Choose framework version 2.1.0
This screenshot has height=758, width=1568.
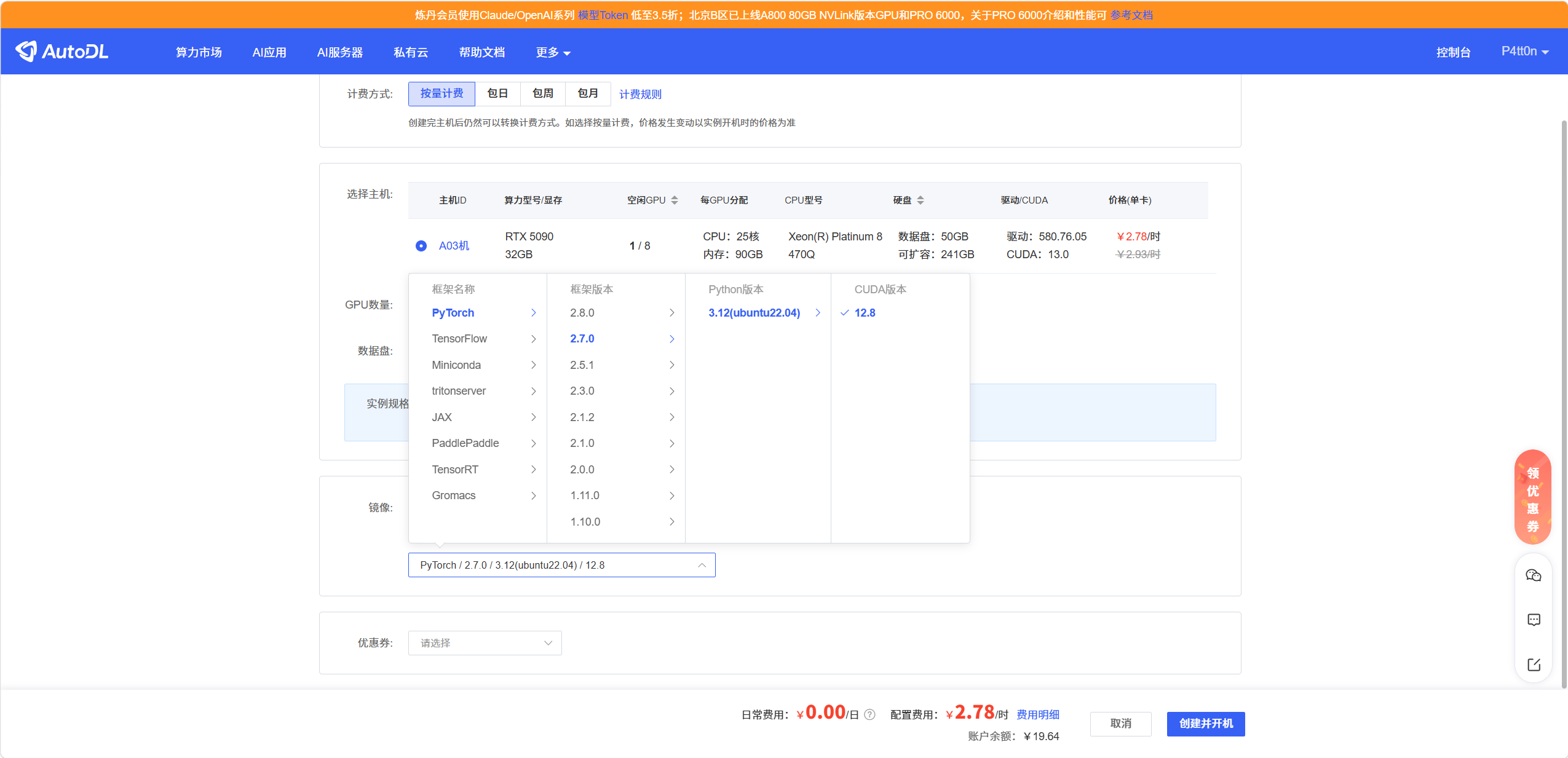(x=616, y=443)
